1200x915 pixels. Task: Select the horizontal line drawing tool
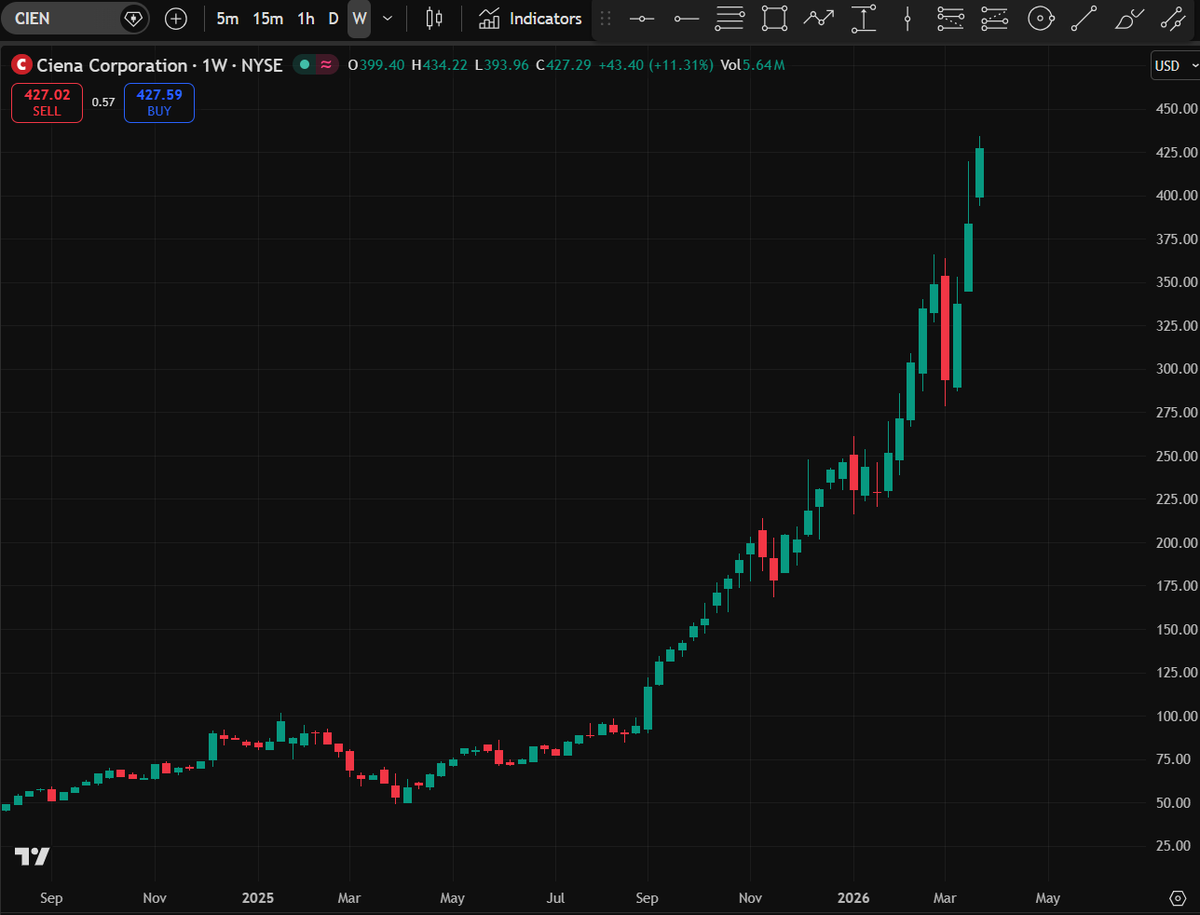point(642,18)
